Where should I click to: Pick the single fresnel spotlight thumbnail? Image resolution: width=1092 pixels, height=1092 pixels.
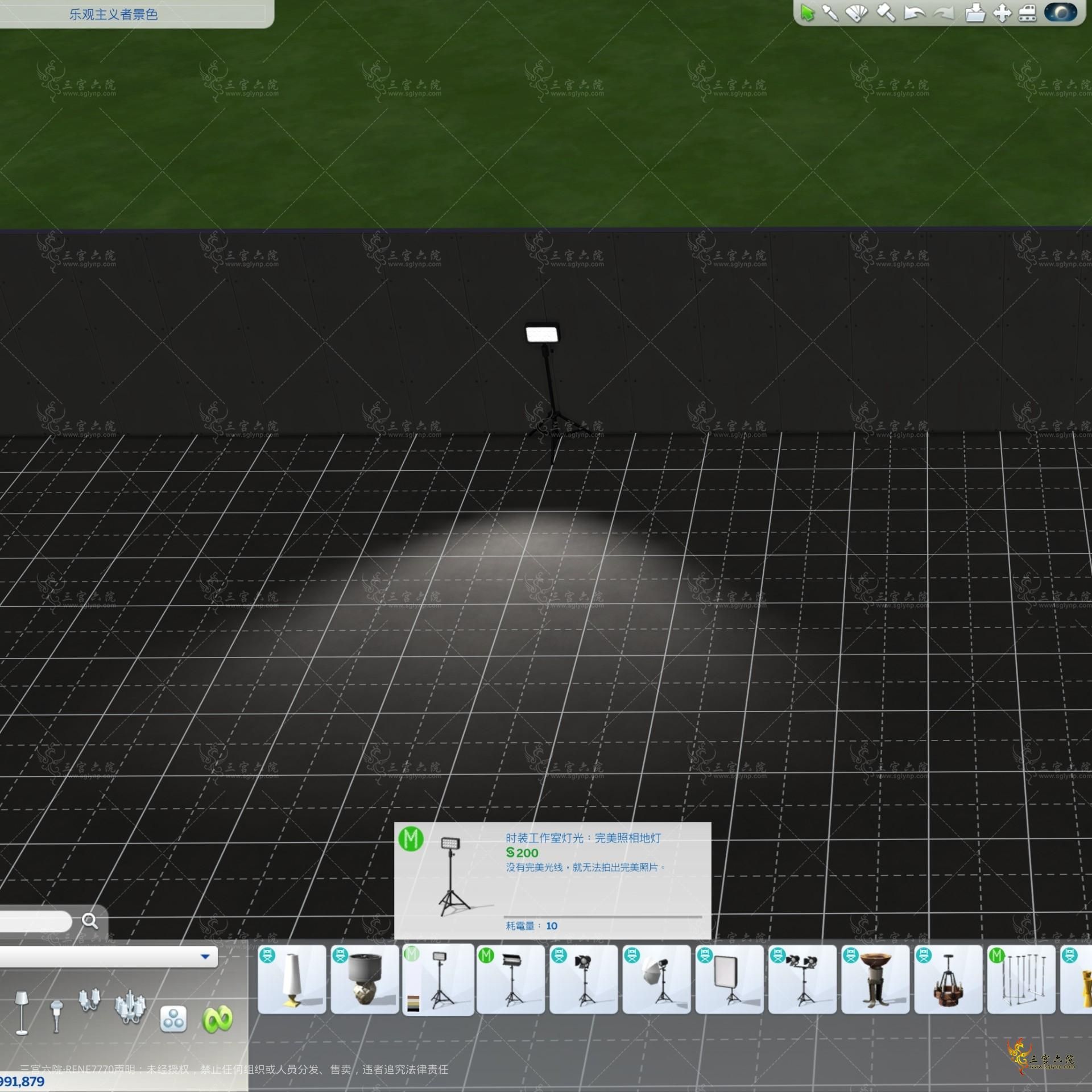coord(584,979)
